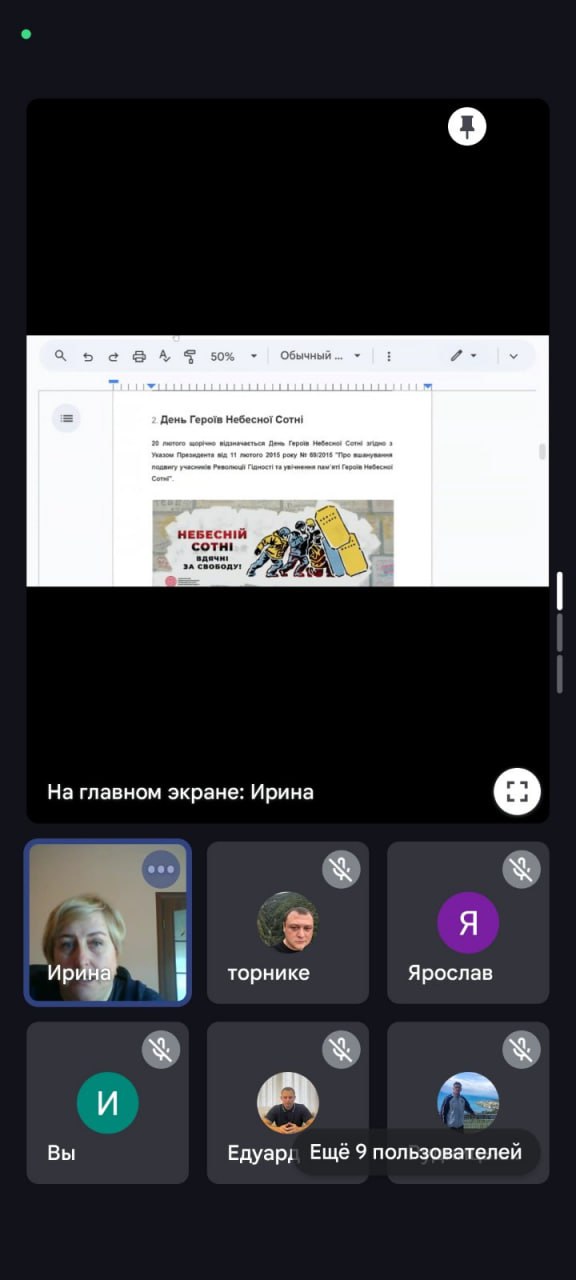The image size is (576, 1280).
Task: Open the document outline list icon
Action: 67,418
